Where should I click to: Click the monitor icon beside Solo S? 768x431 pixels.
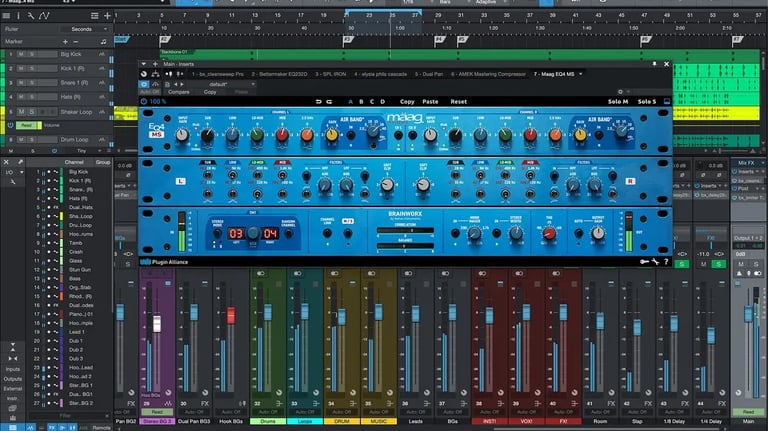click(667, 101)
